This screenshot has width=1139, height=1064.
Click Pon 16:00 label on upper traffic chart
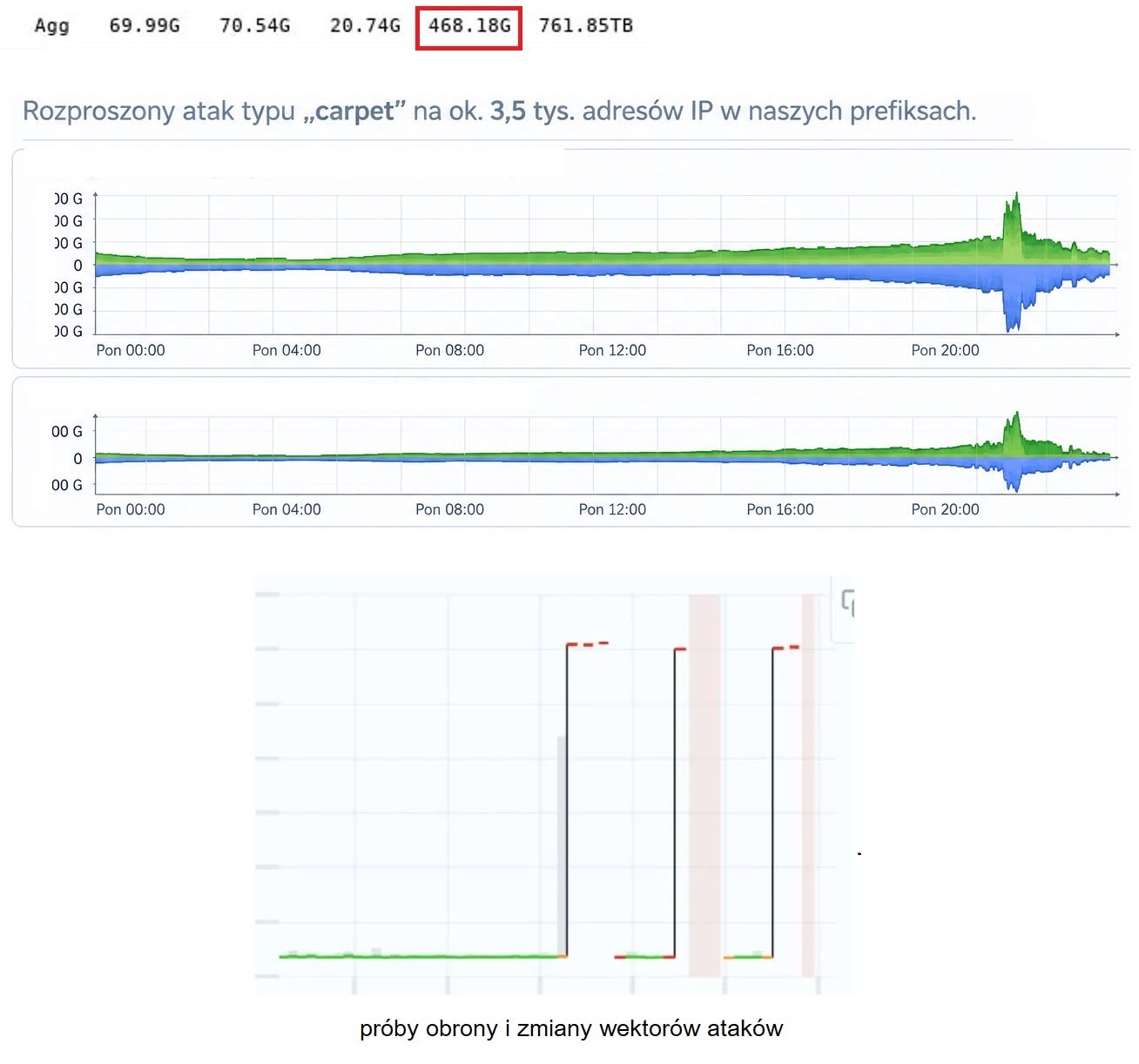point(780,350)
